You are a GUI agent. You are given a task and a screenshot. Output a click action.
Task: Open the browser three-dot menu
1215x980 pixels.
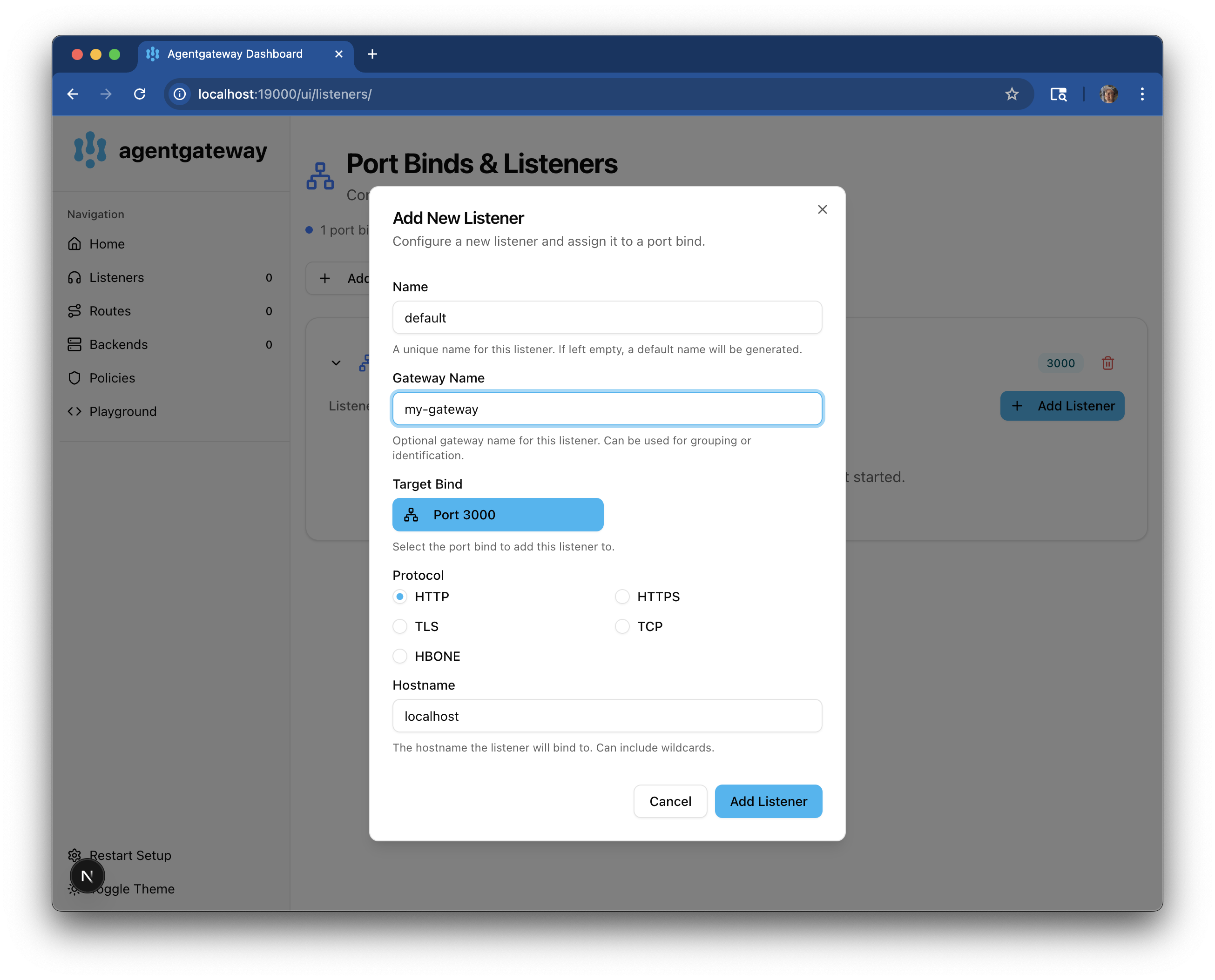pyautogui.click(x=1141, y=94)
